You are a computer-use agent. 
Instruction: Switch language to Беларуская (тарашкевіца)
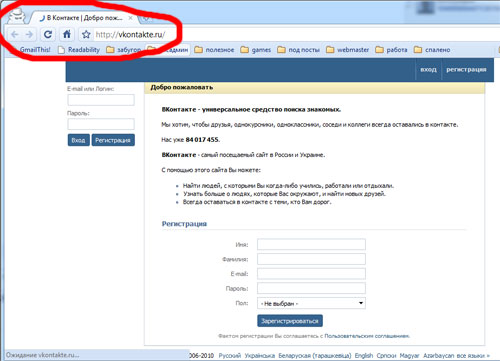pyautogui.click(x=315, y=356)
